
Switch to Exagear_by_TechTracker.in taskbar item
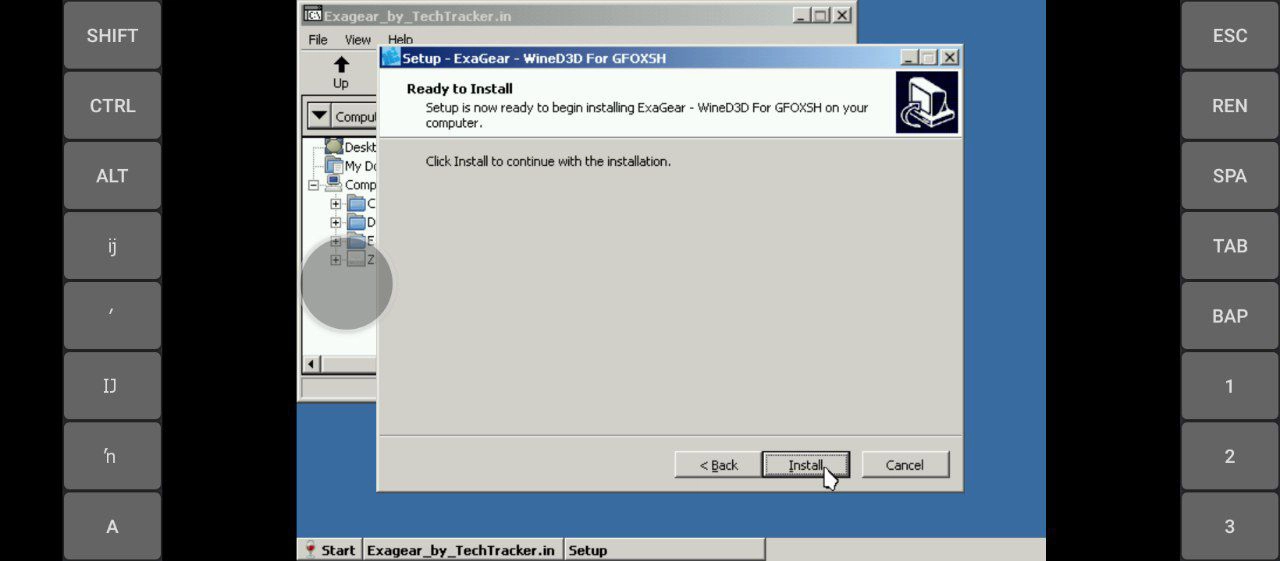pyautogui.click(x=460, y=550)
